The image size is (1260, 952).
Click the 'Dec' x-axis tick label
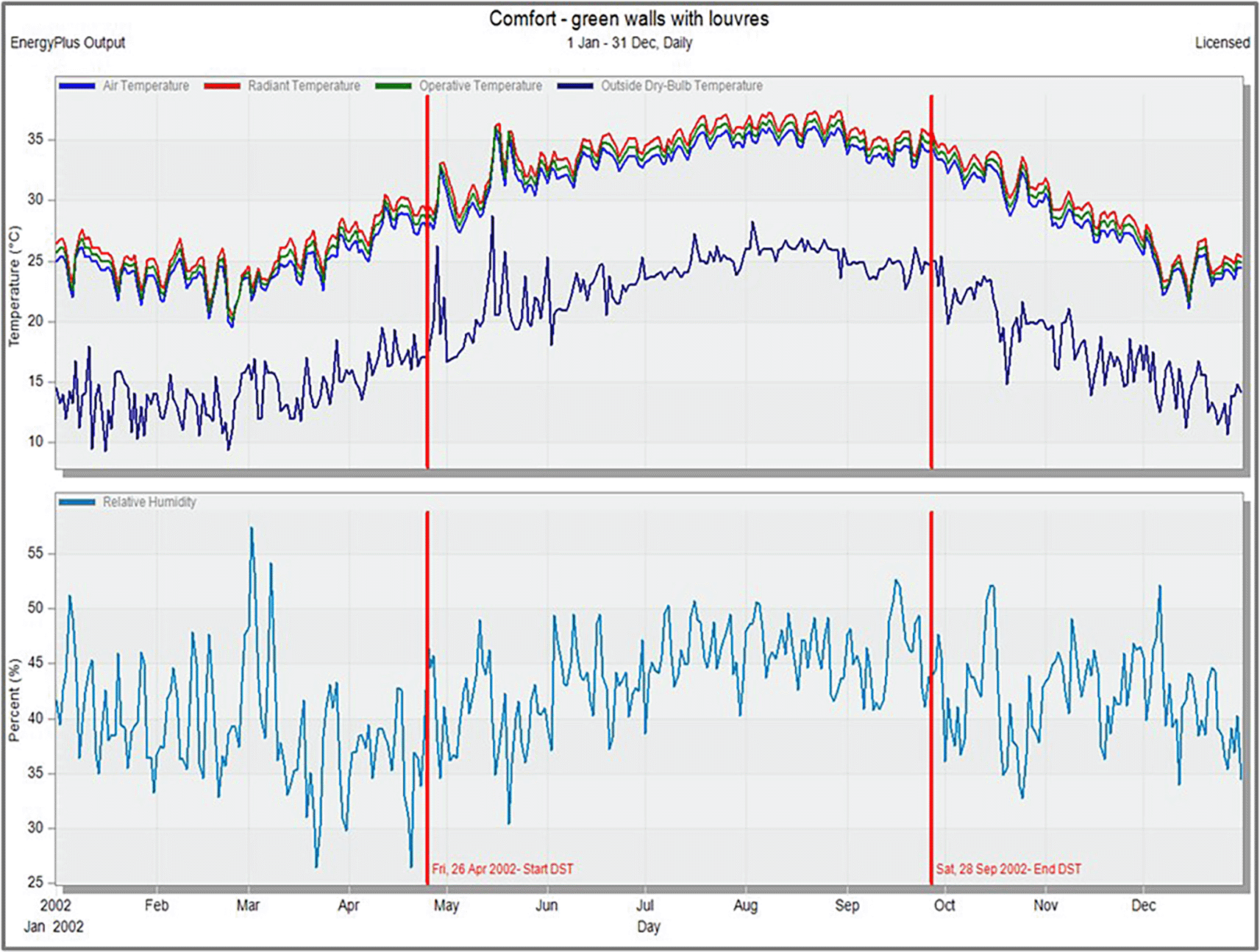[1143, 905]
